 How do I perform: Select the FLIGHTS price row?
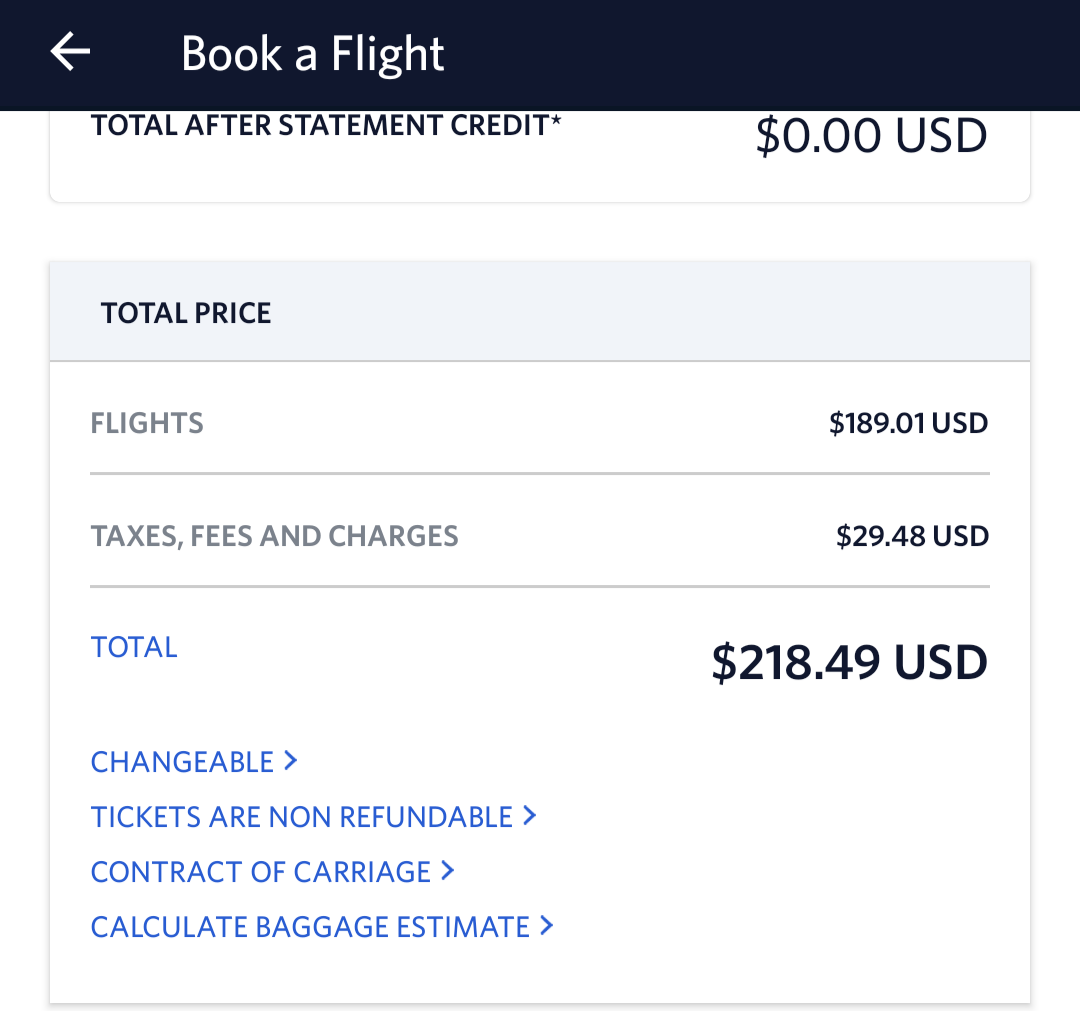pos(147,423)
